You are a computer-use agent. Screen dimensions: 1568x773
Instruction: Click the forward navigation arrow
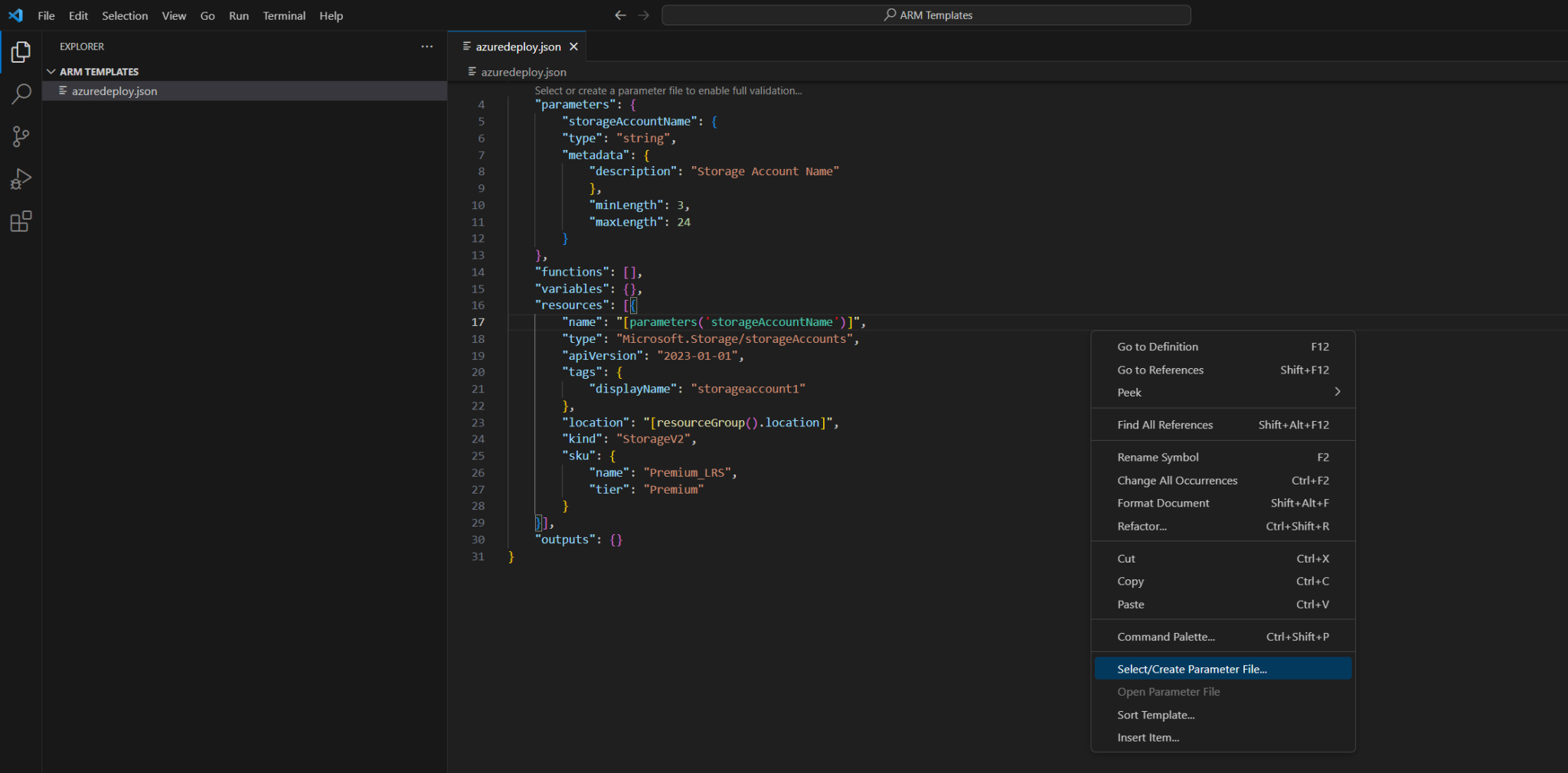tap(644, 15)
